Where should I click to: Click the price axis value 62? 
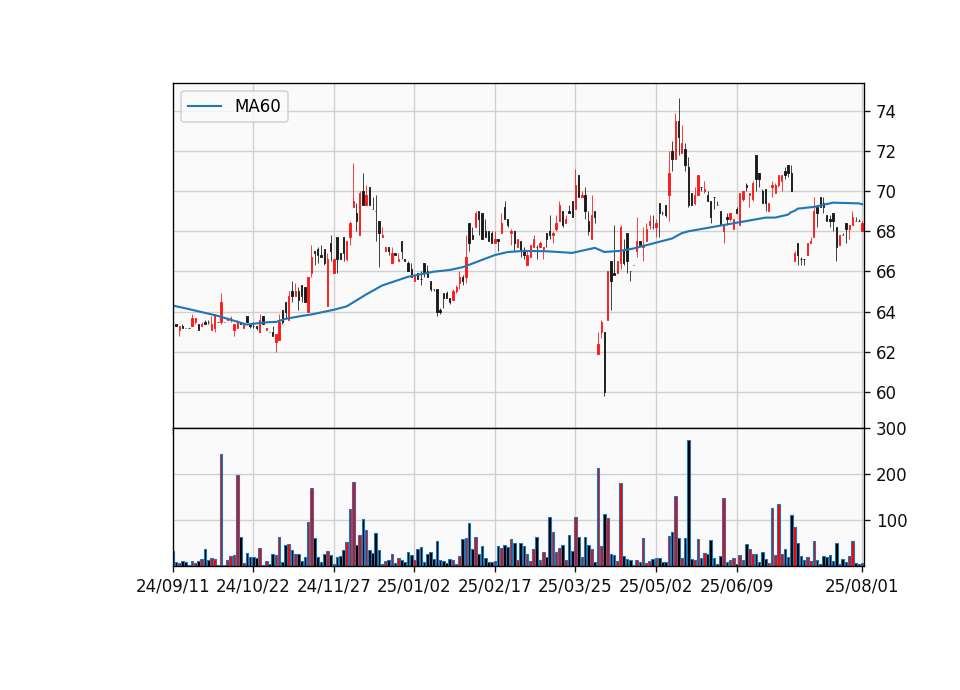pos(886,353)
